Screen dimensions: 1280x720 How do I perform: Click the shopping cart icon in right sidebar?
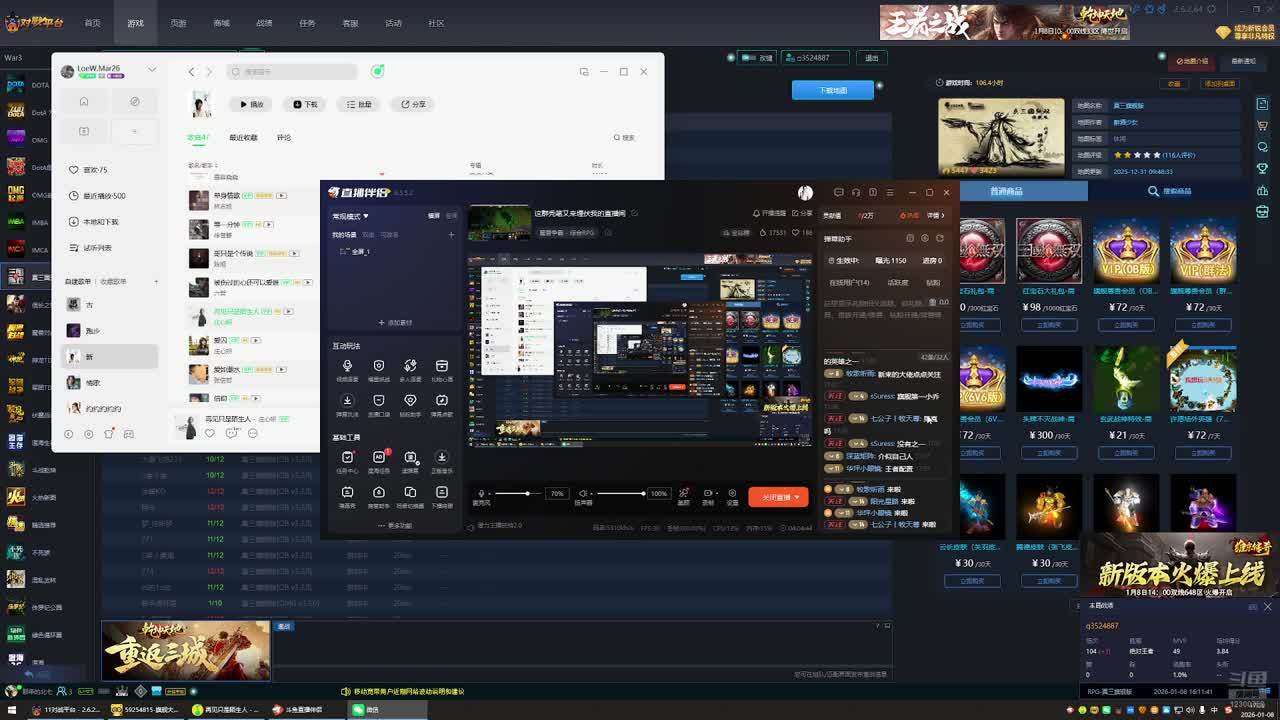tap(1263, 124)
